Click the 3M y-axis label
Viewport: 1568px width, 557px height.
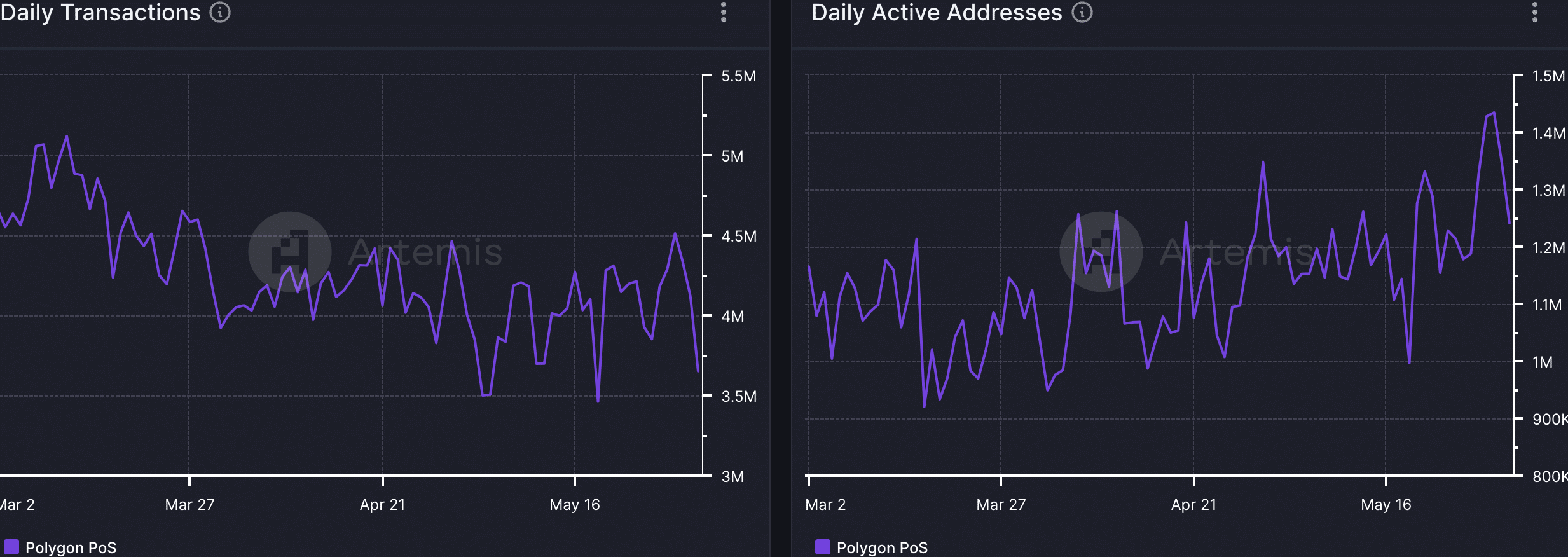click(x=732, y=477)
